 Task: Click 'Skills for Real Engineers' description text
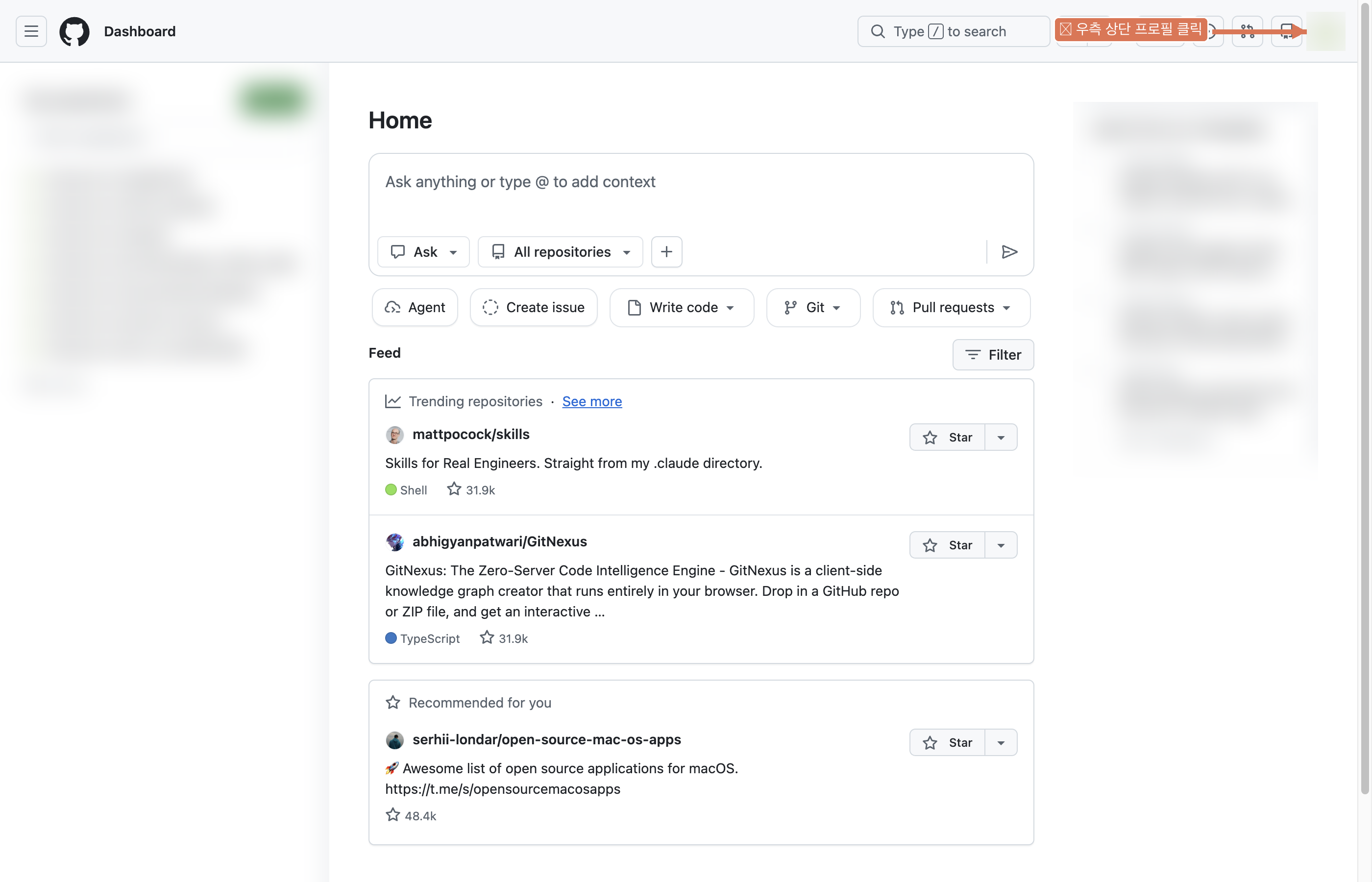[x=574, y=464]
